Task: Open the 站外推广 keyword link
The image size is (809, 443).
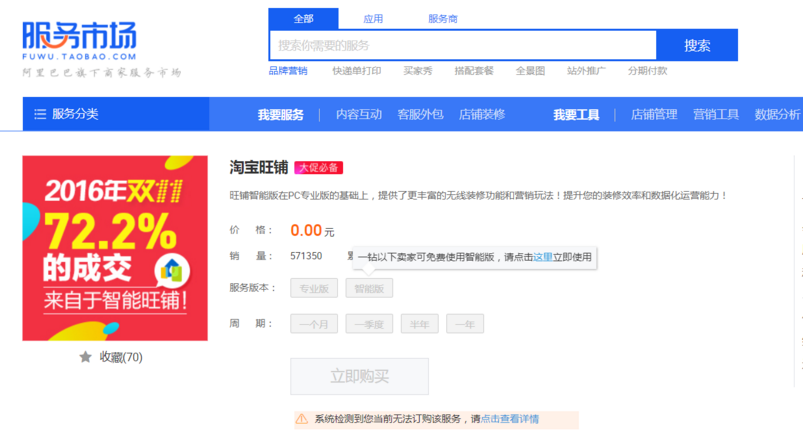Action: coord(586,71)
